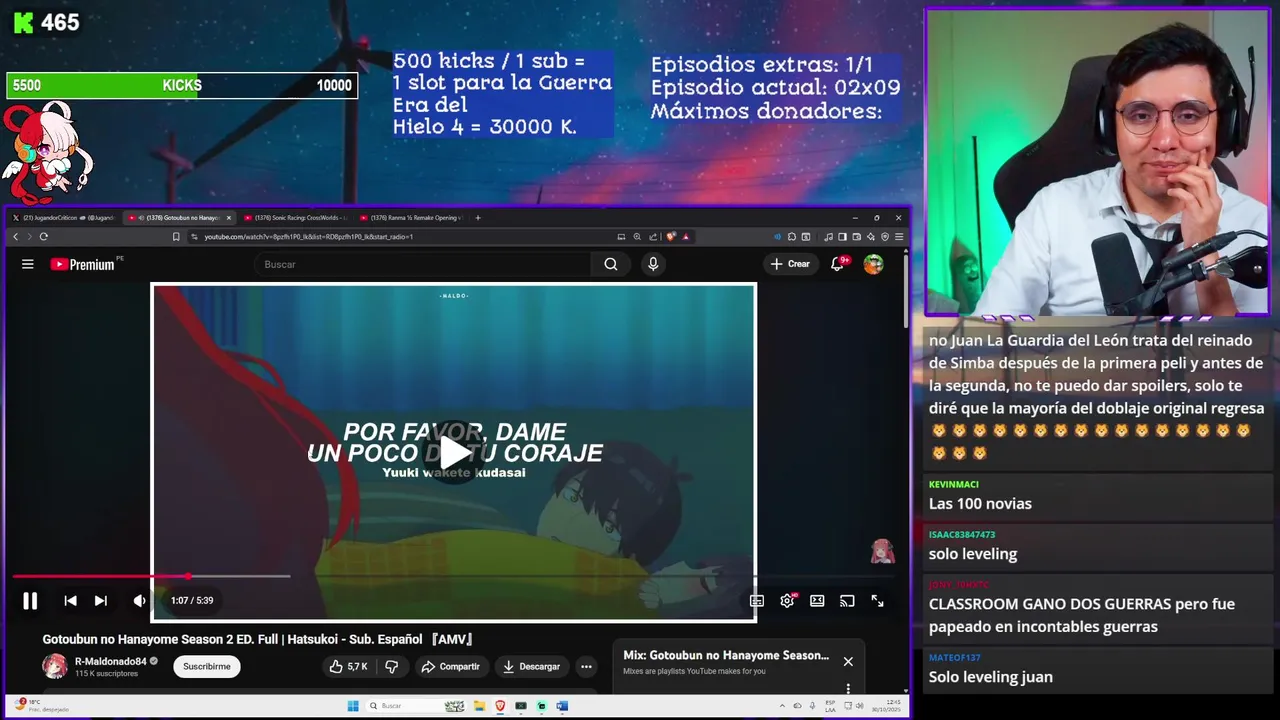Close the Mix playlist panel with X

(848, 661)
